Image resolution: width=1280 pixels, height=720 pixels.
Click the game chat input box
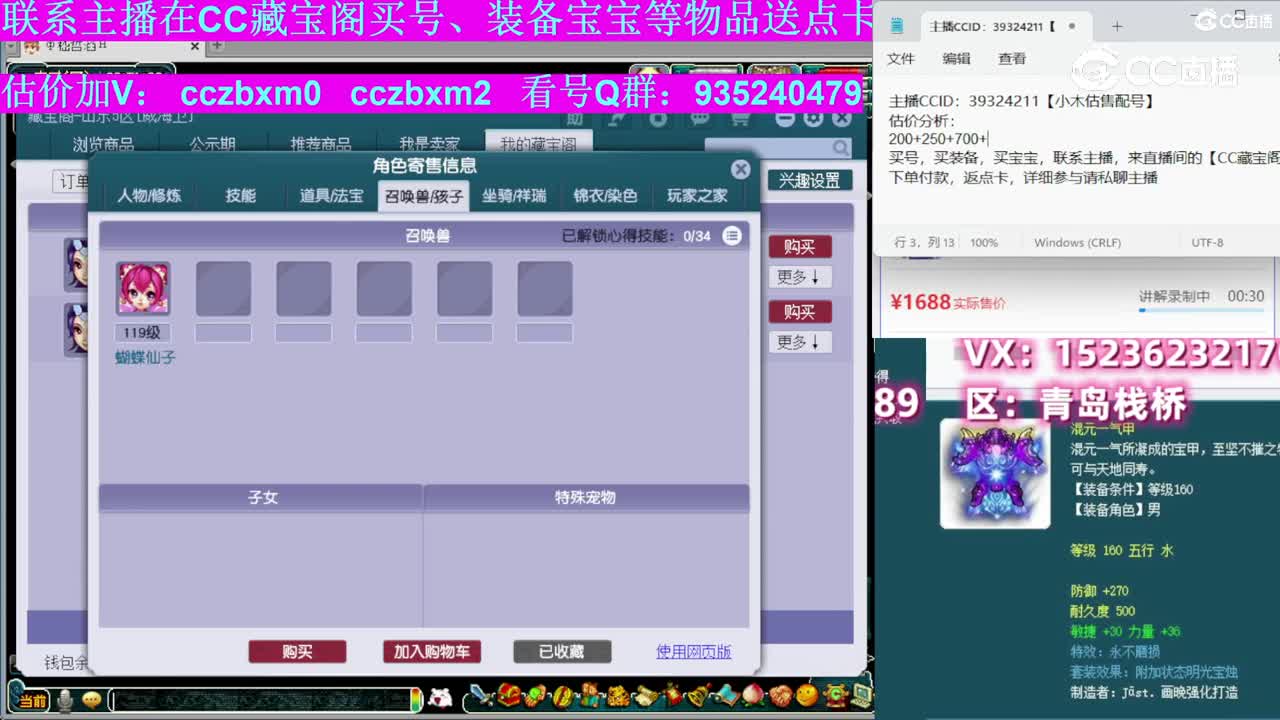[262, 701]
